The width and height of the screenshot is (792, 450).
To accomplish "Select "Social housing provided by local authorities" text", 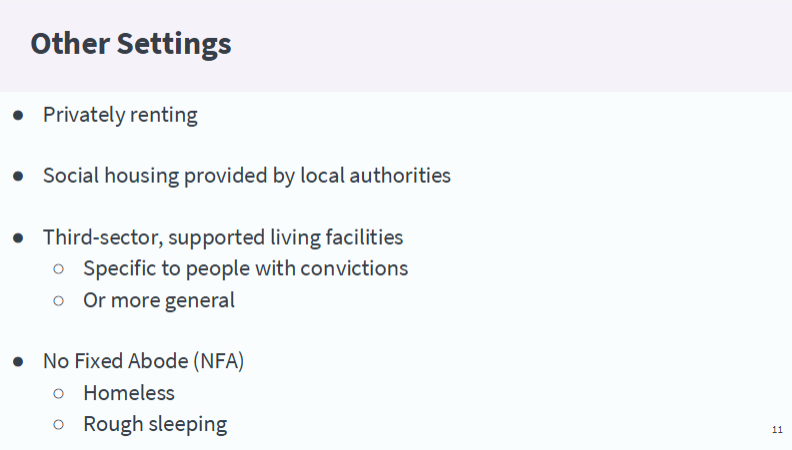I will coord(246,176).
